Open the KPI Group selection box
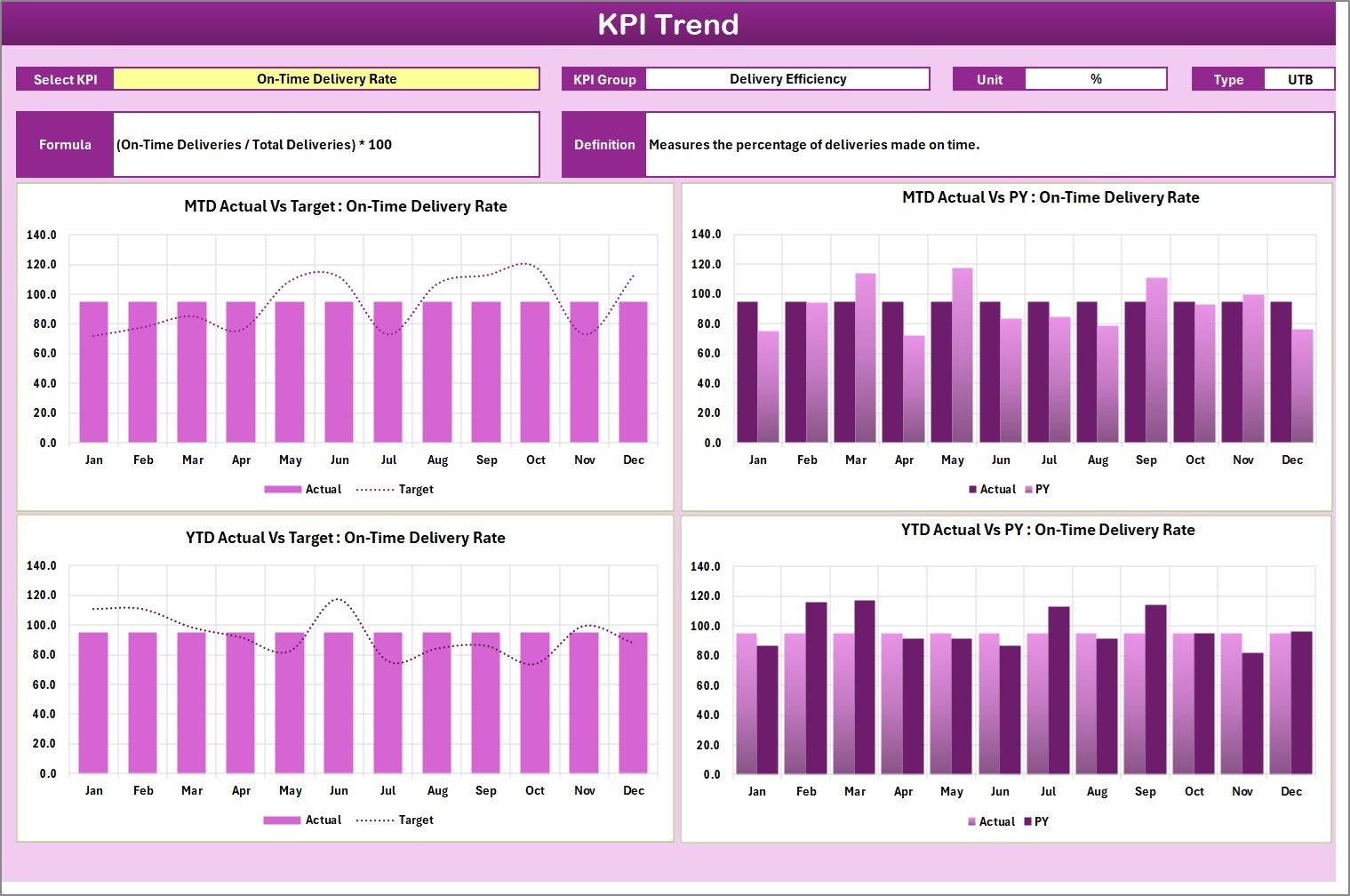Viewport: 1350px width, 896px height. pos(787,78)
